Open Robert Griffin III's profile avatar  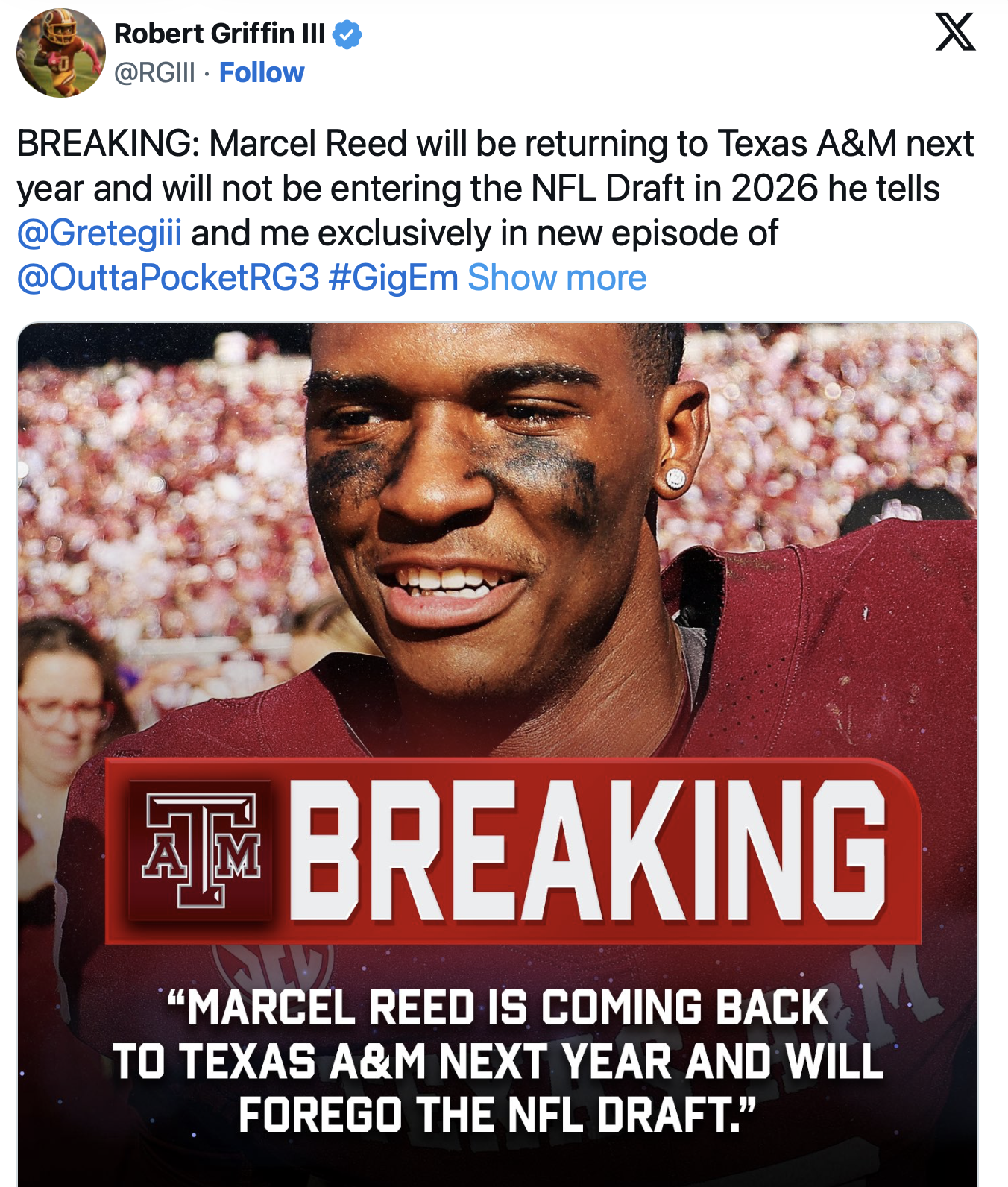click(x=60, y=53)
